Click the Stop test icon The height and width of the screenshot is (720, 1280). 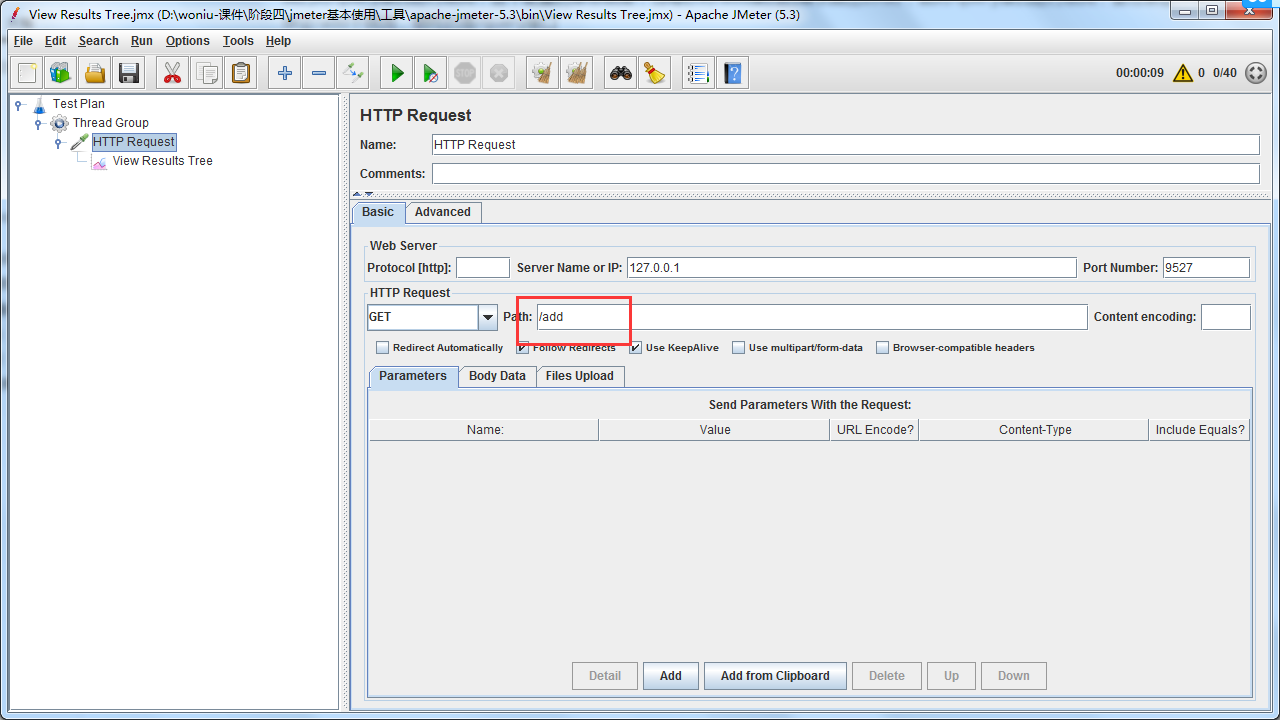pyautogui.click(x=465, y=73)
